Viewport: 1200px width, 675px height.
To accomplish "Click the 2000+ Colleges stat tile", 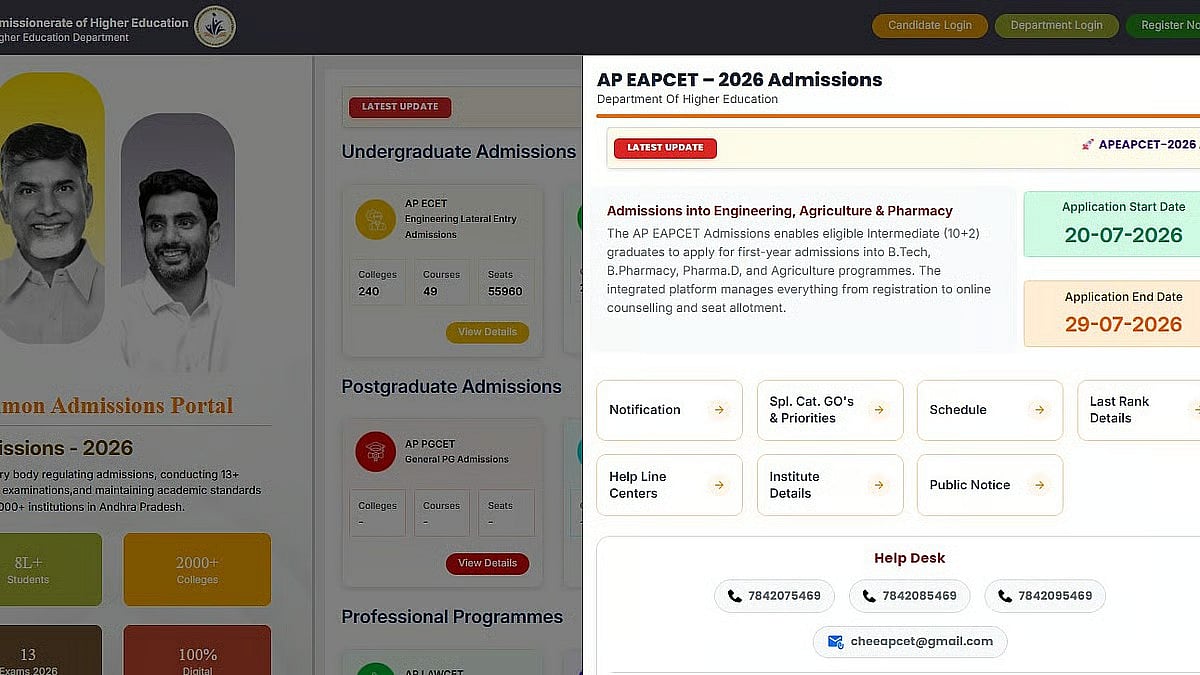I will [x=197, y=570].
